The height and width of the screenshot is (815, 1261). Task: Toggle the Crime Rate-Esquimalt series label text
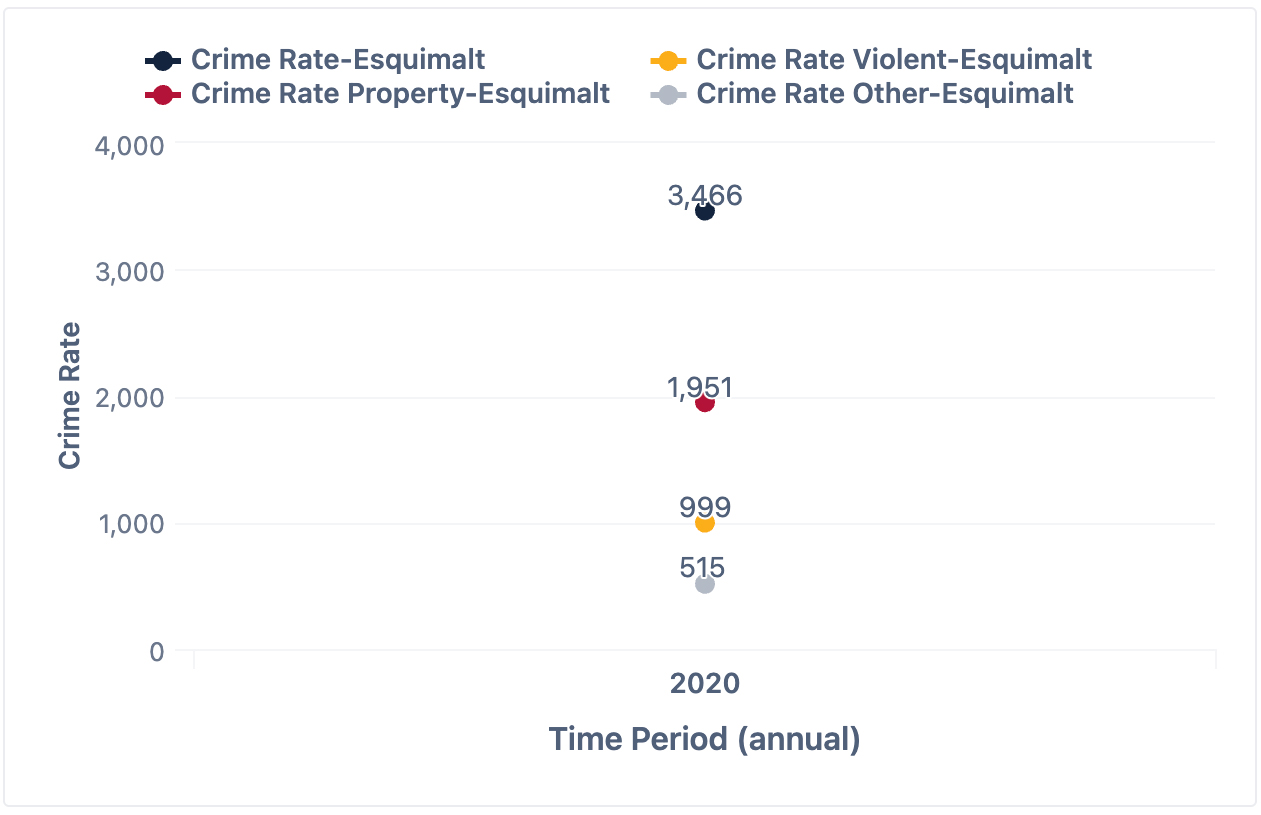pos(338,60)
